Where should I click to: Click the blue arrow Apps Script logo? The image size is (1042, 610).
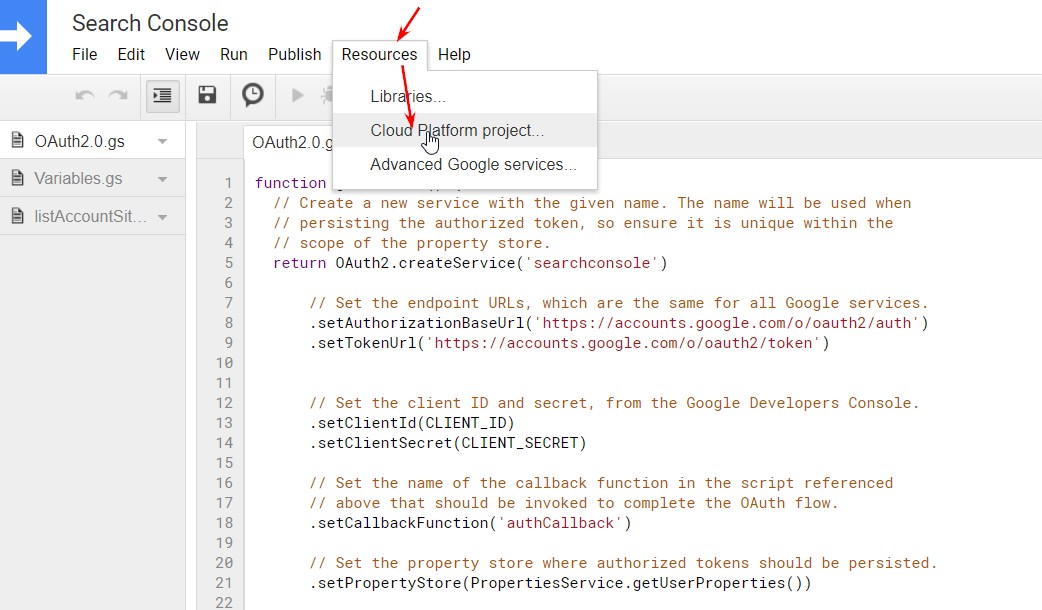point(23,37)
